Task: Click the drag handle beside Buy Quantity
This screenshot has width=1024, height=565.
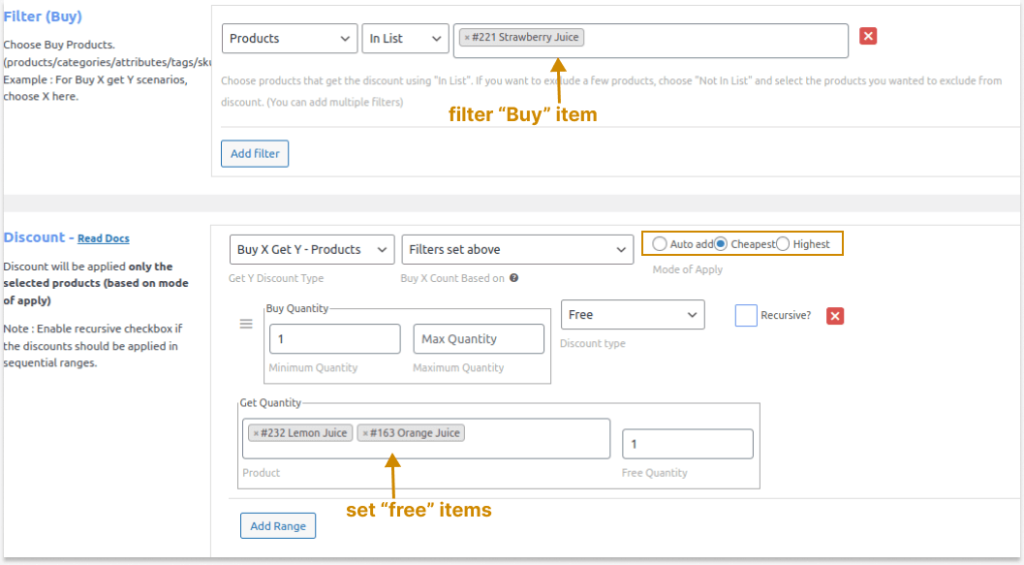Action: (246, 324)
